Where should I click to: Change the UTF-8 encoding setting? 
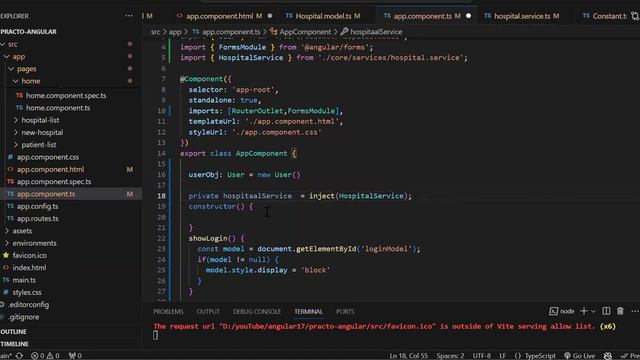[x=482, y=356]
